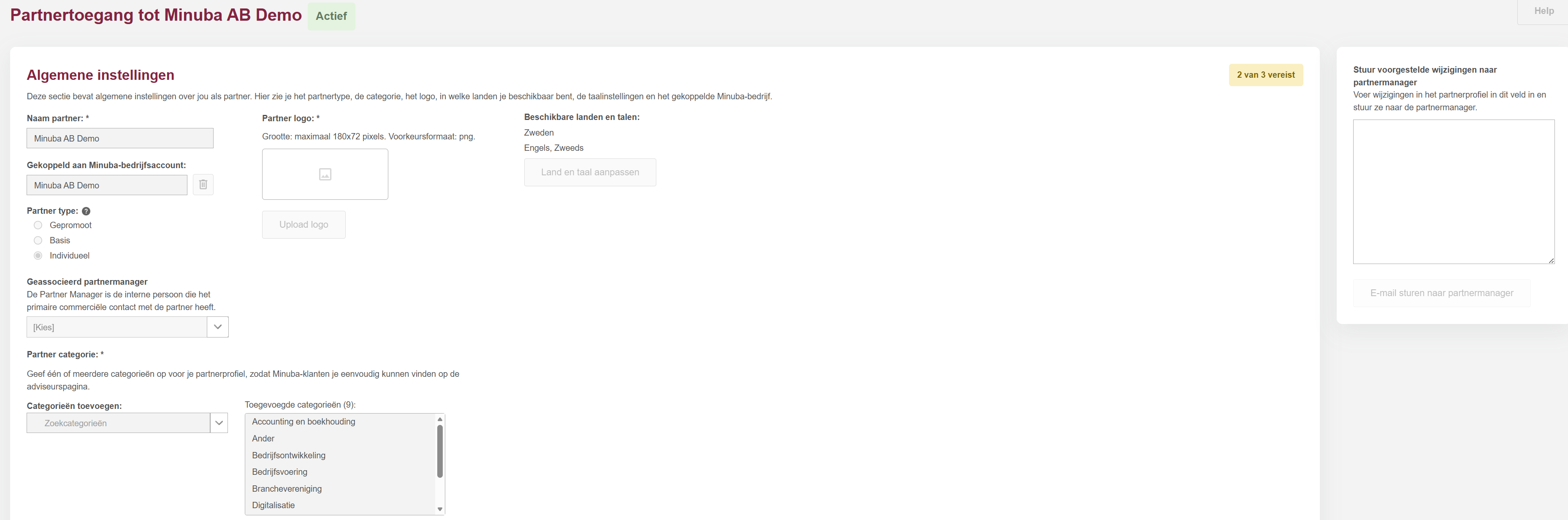This screenshot has height=520, width=1568.
Task: Click the proposed changes text area
Action: click(1453, 192)
